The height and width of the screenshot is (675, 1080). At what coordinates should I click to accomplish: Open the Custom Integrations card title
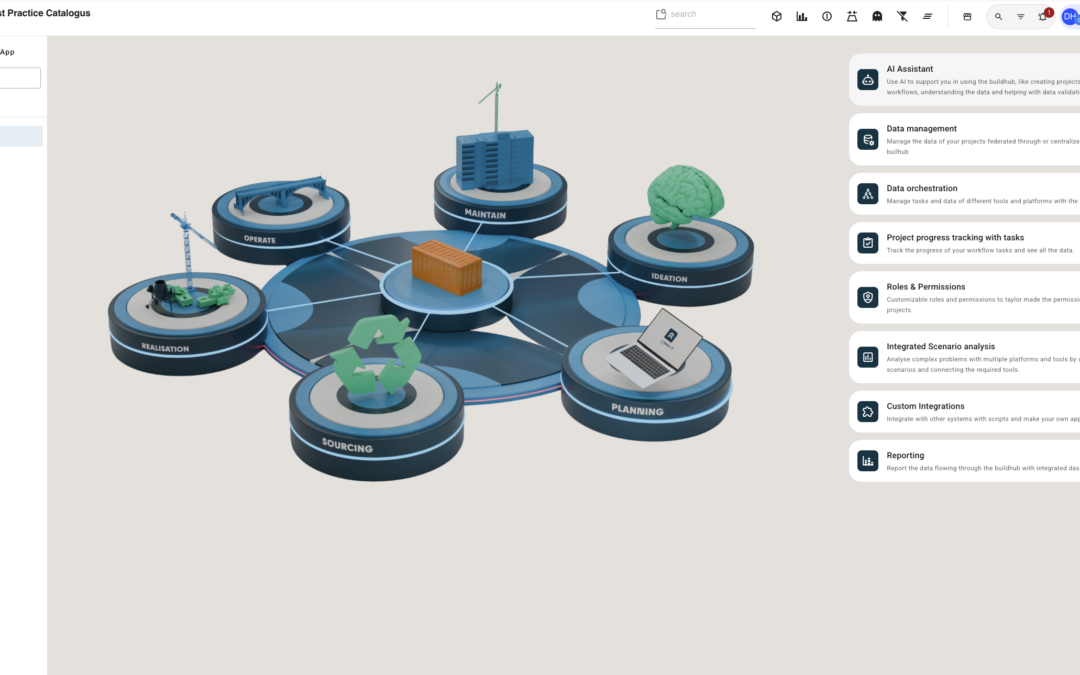[x=926, y=406]
